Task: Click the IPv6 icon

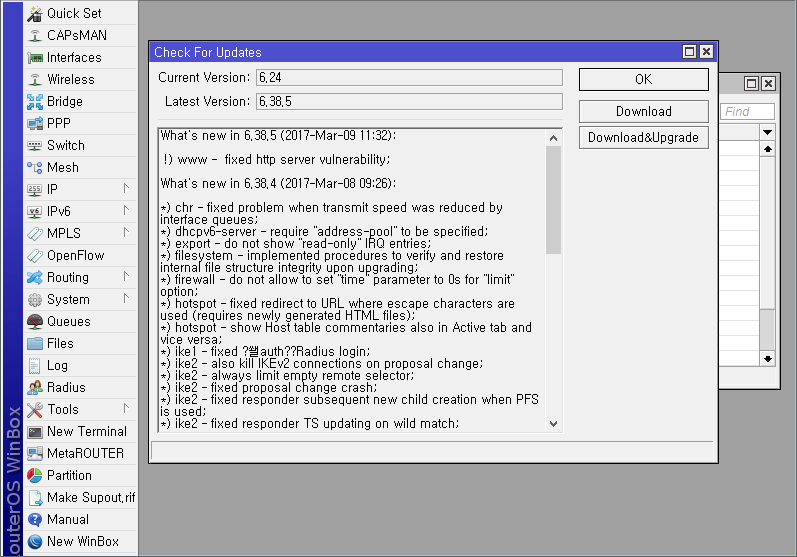Action: [35, 211]
